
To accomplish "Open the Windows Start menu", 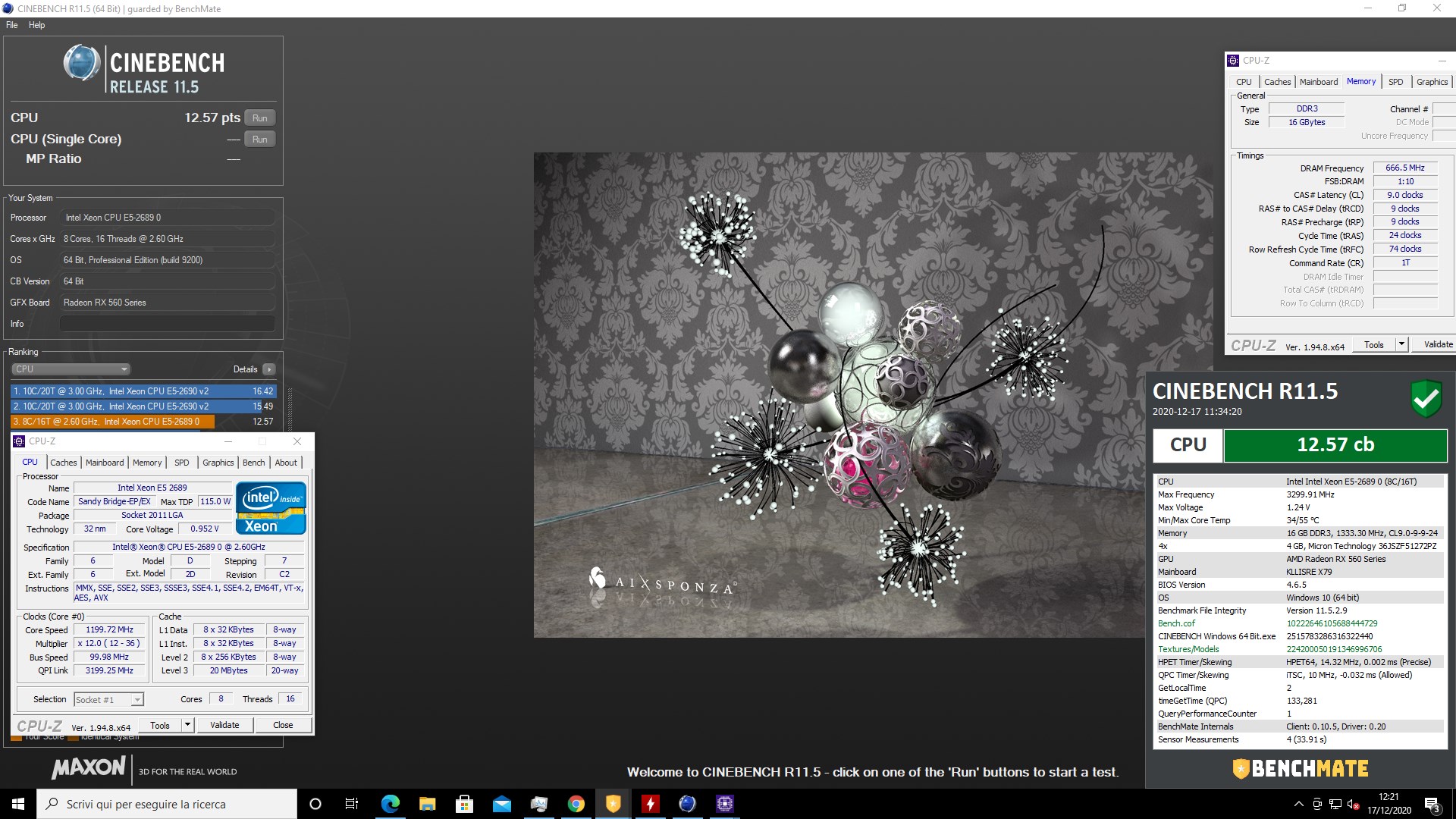I will (x=18, y=804).
